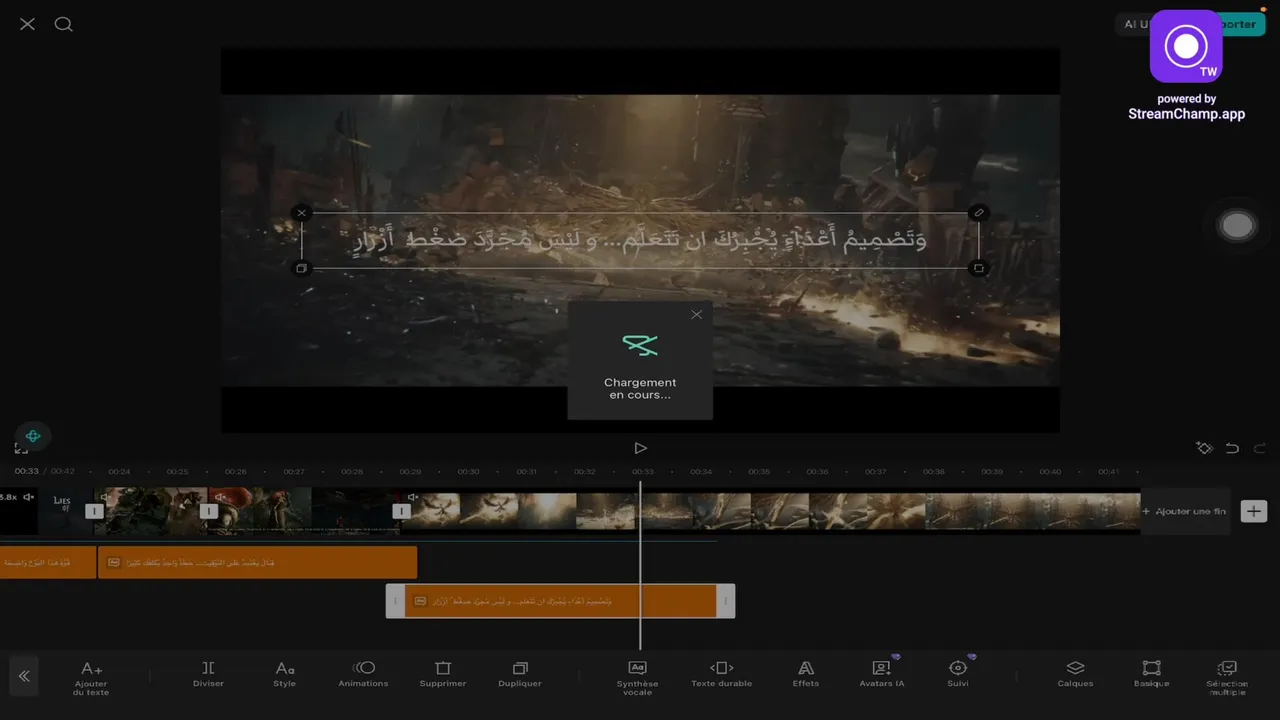1280x720 pixels.
Task: Redo the last action
Action: tap(1260, 448)
